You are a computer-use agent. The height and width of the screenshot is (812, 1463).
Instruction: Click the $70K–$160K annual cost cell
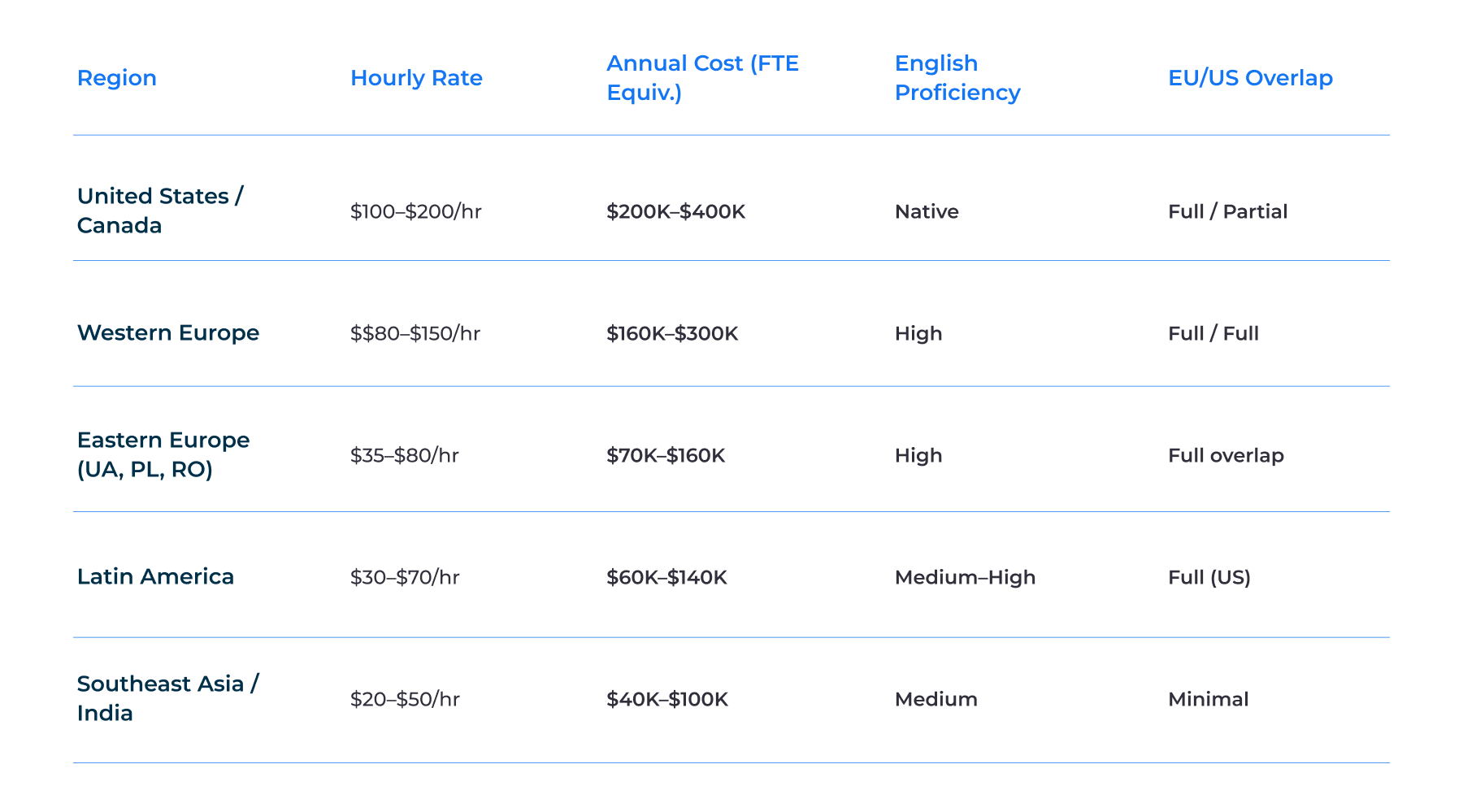(666, 455)
